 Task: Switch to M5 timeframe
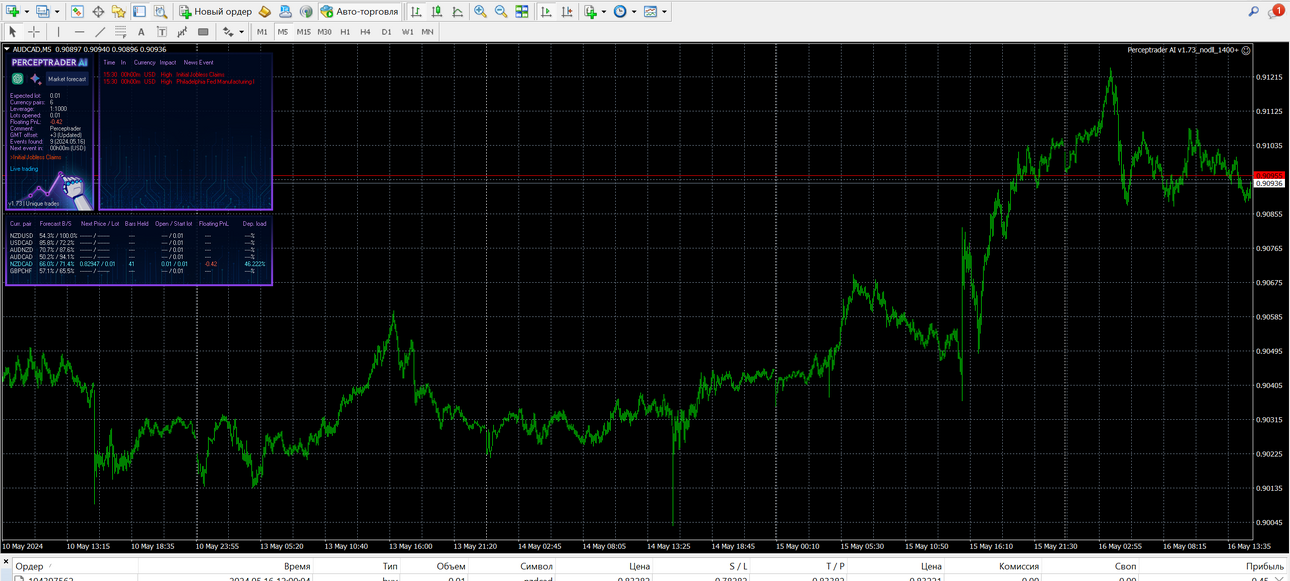tap(283, 32)
